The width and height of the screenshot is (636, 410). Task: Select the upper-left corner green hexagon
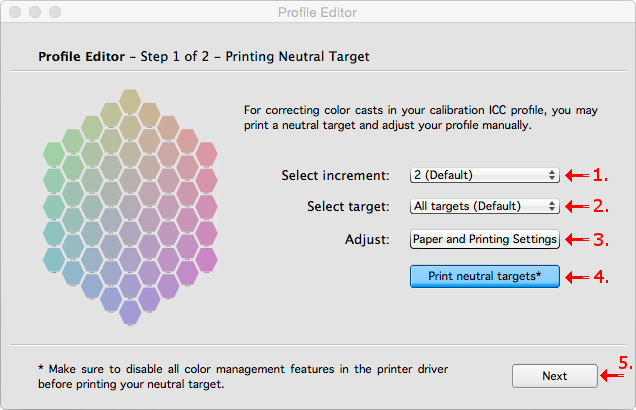(x=54, y=154)
